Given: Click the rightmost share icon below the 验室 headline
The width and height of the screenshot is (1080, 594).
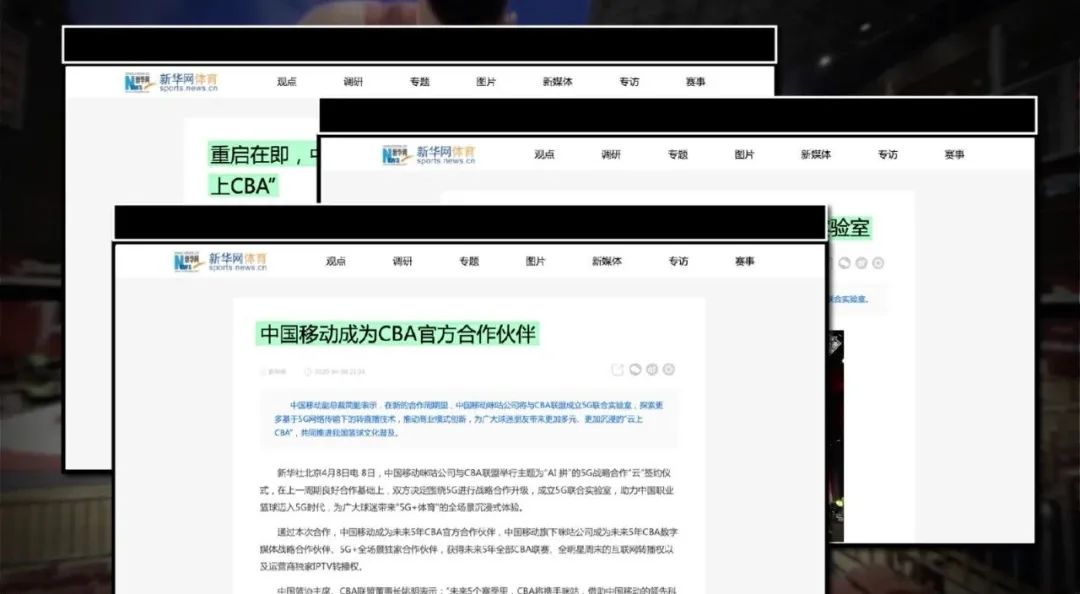Looking at the screenshot, I should tap(878, 263).
